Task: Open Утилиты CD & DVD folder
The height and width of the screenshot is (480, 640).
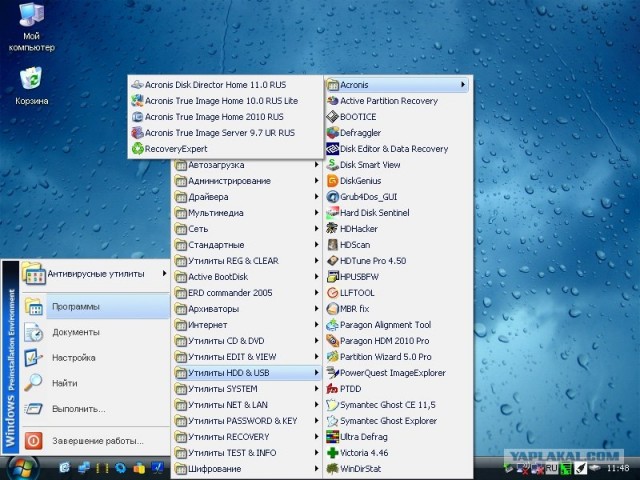Action: click(247, 340)
